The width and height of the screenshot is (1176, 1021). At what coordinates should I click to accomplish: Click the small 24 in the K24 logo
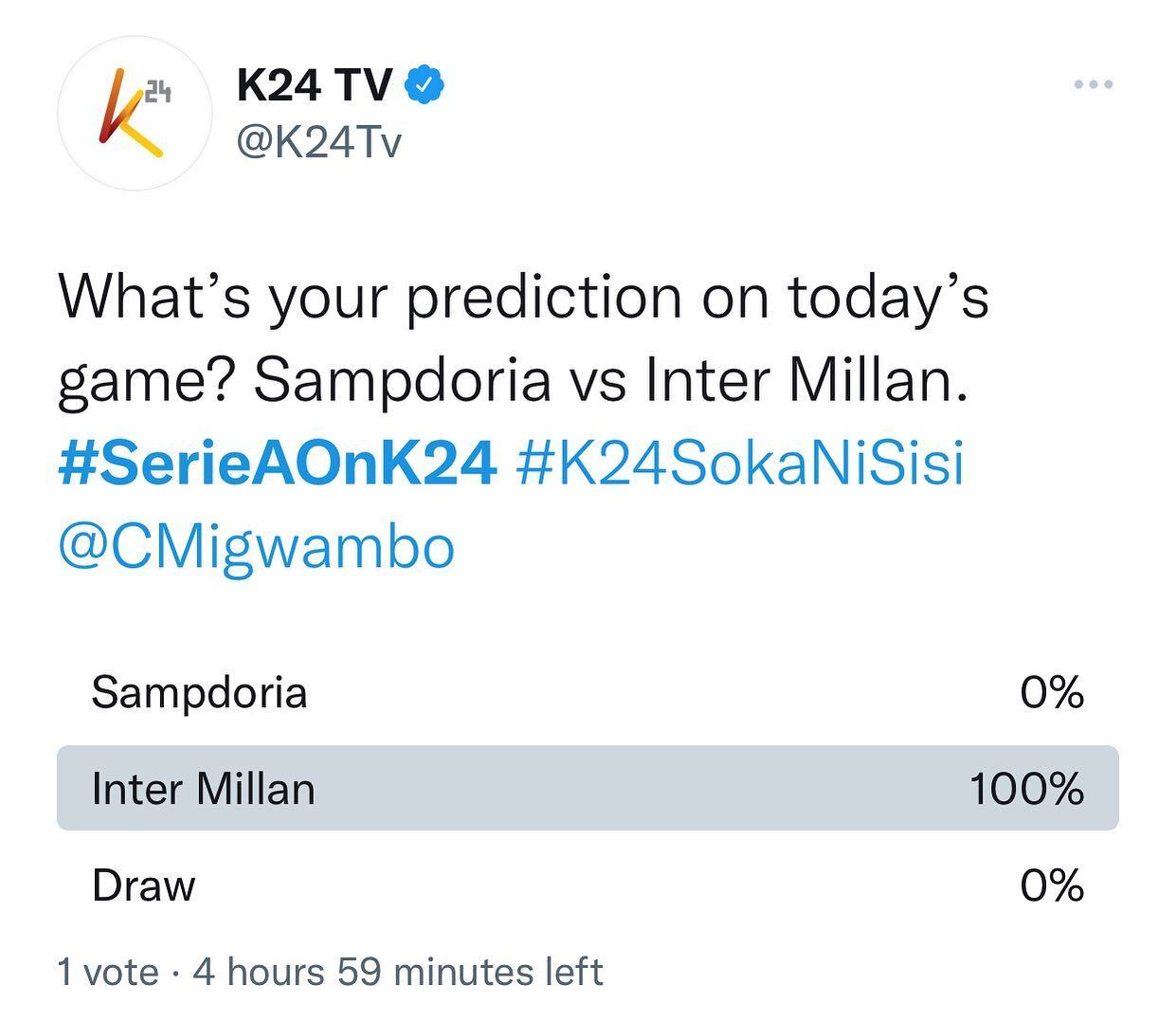[x=158, y=92]
